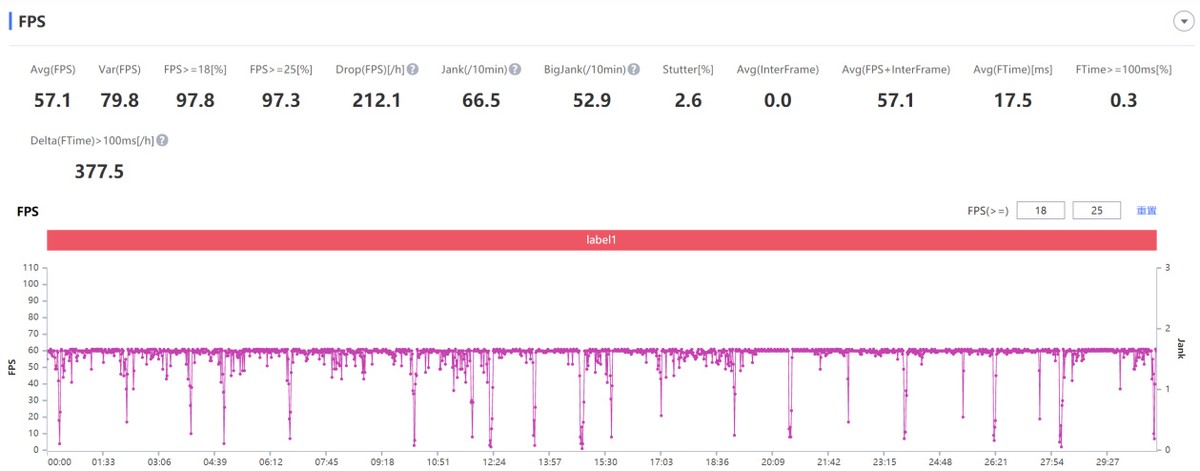Select the red label1 bar

tap(601, 240)
